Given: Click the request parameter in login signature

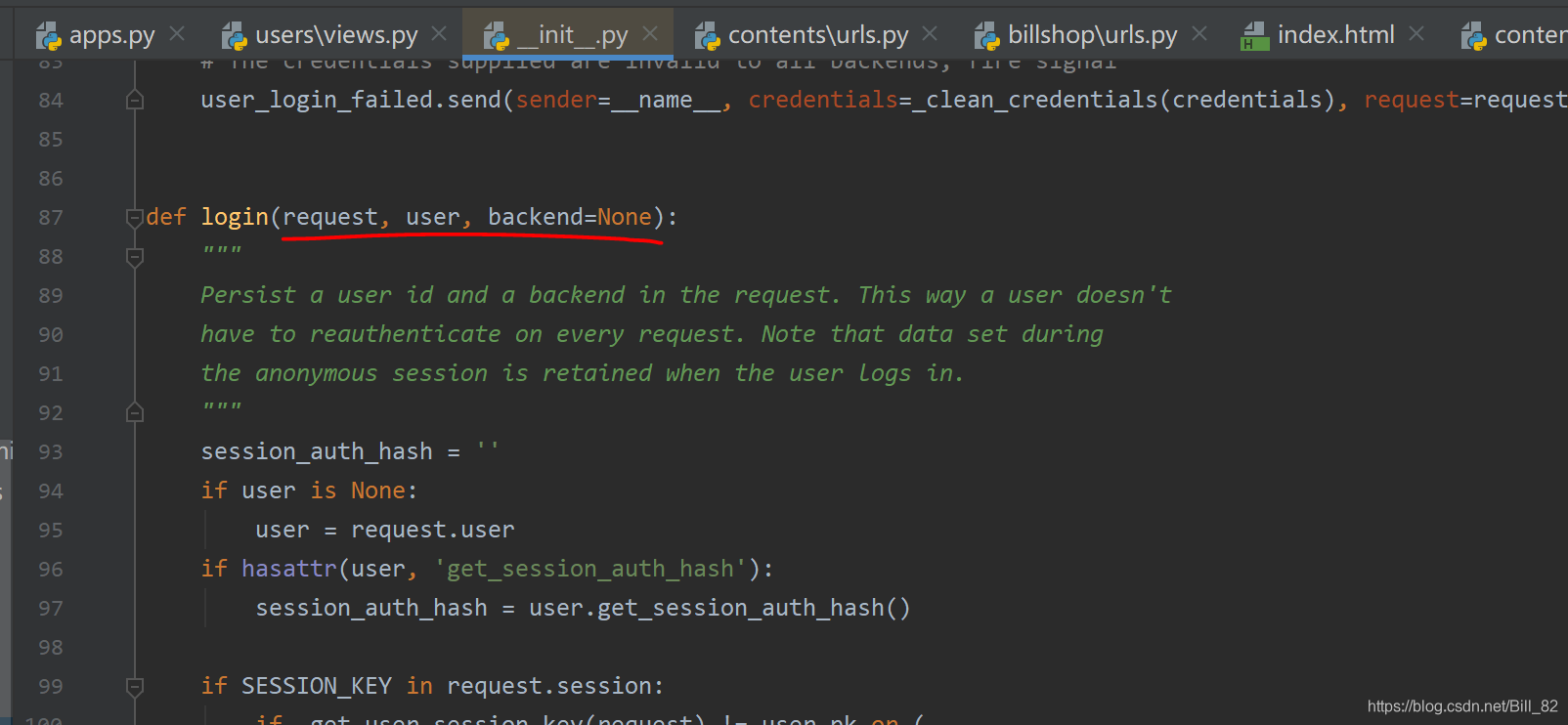Looking at the screenshot, I should [x=330, y=217].
